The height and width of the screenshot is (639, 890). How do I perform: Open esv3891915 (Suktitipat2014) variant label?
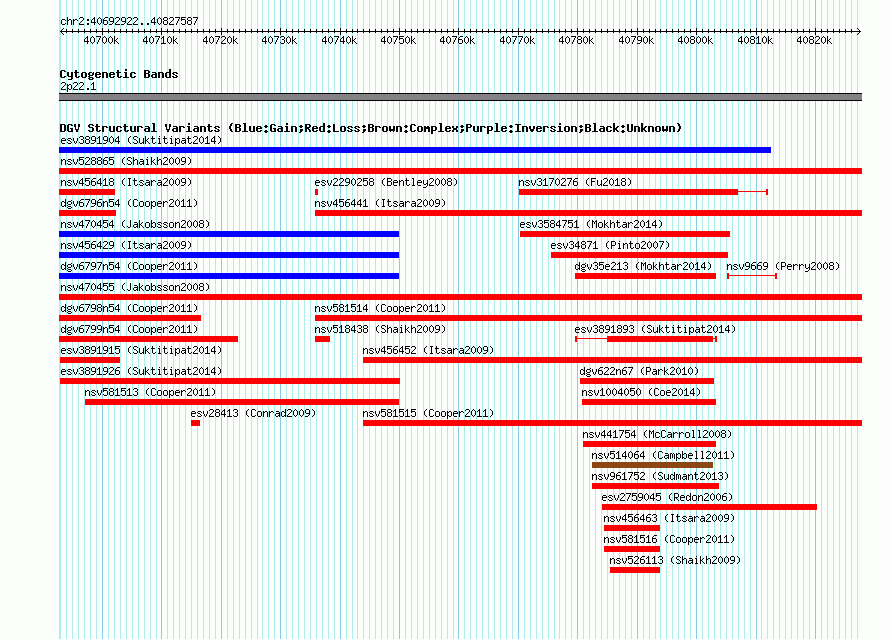tap(141, 350)
